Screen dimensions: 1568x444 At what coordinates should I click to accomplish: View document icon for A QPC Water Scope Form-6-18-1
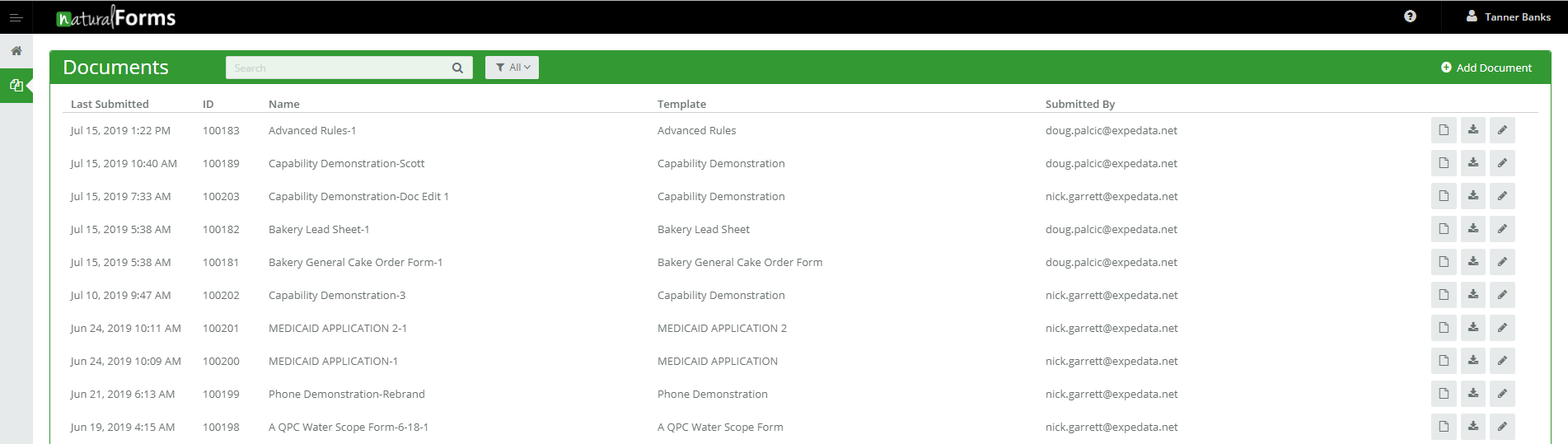click(1444, 427)
